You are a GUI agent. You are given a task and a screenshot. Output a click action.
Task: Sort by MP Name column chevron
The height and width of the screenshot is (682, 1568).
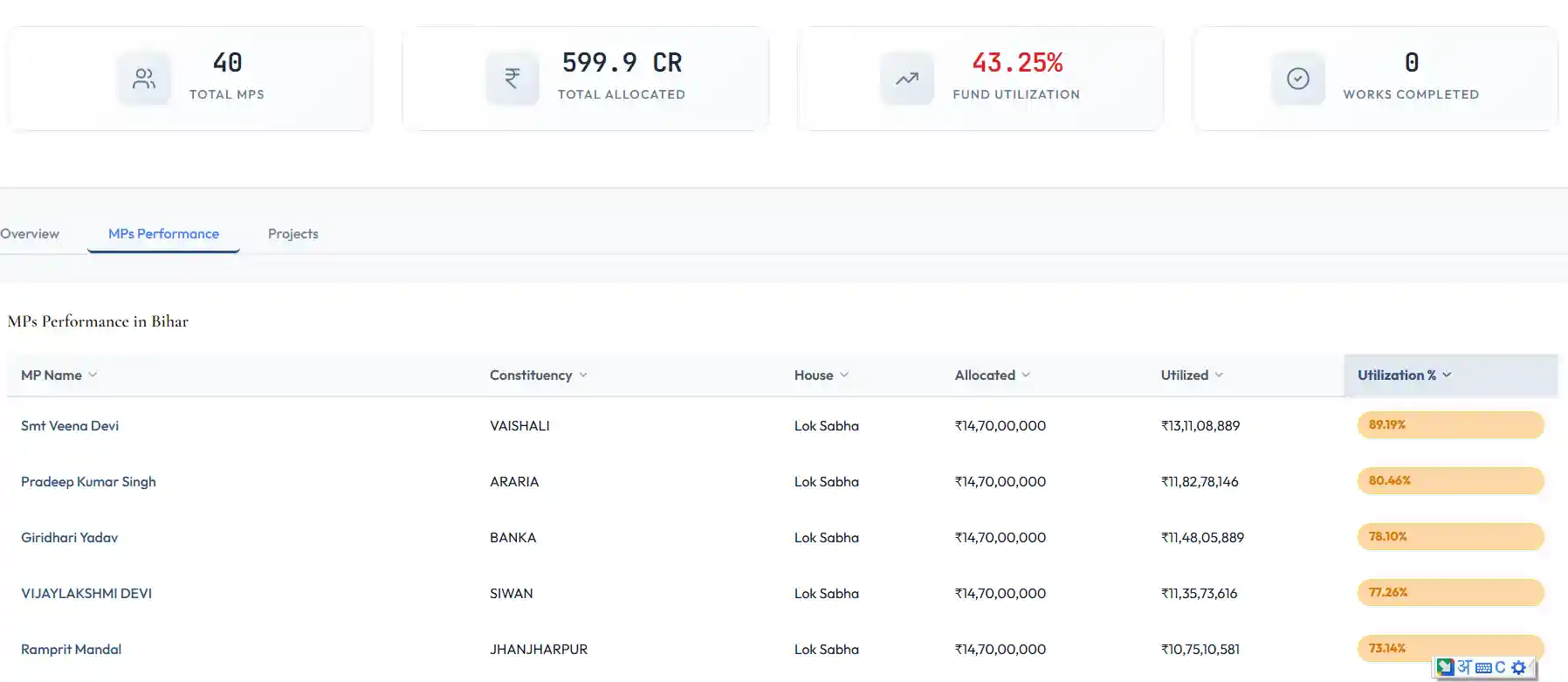click(x=93, y=375)
